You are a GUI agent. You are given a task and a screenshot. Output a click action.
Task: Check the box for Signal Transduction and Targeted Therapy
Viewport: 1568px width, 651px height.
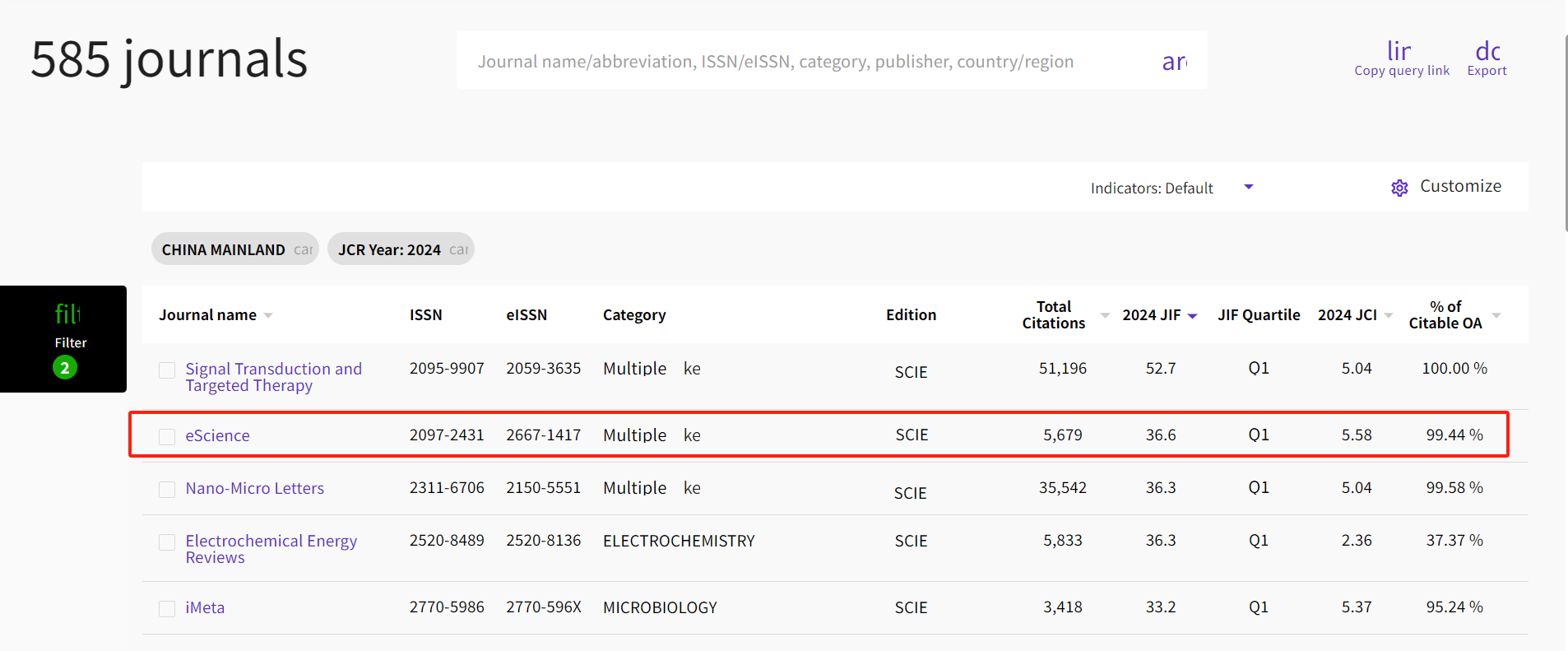pos(167,370)
